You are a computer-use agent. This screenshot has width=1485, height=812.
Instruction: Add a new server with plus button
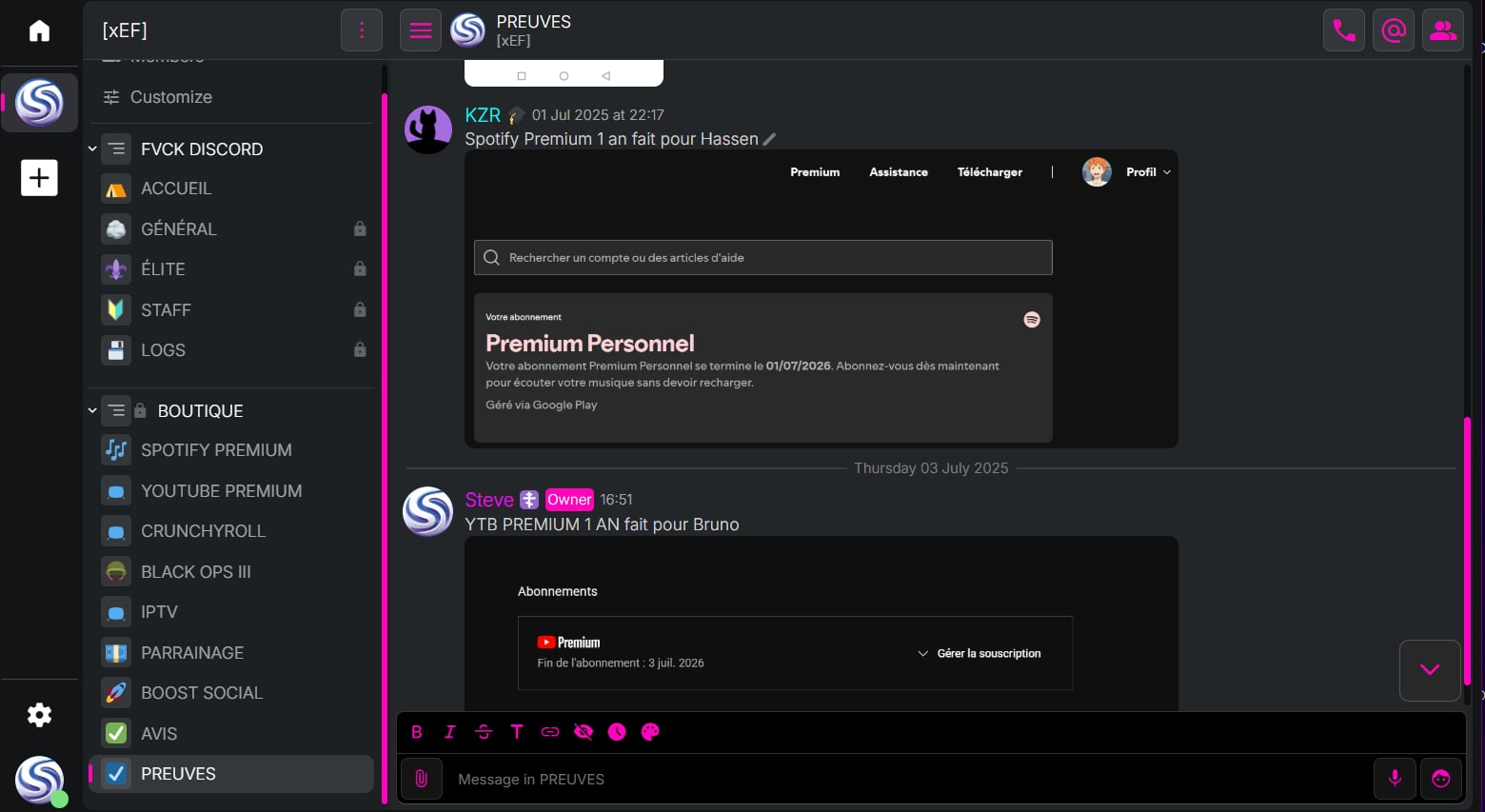pyautogui.click(x=39, y=178)
